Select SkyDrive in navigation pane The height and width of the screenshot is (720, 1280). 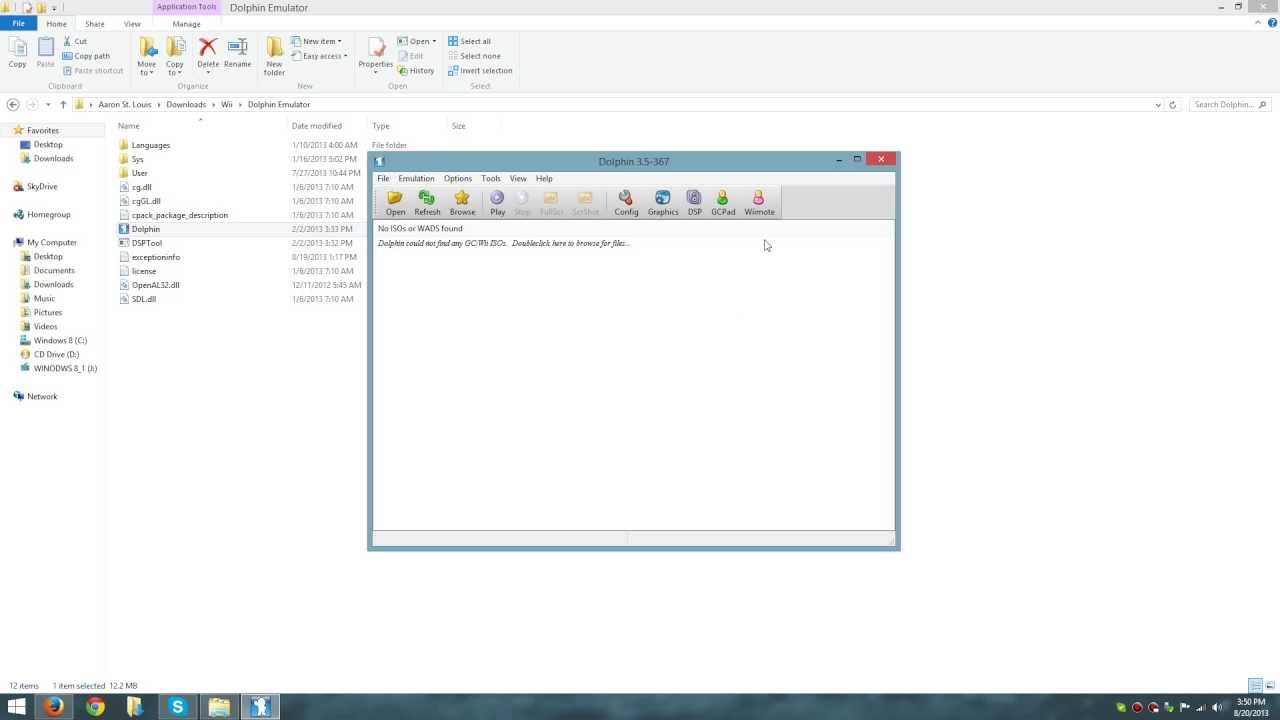[42, 186]
